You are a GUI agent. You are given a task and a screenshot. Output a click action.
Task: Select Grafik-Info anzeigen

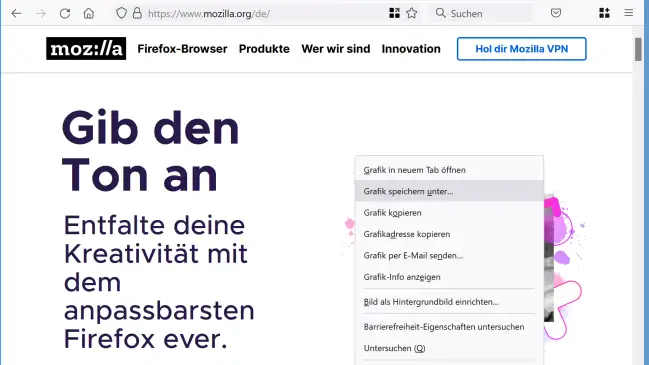(449, 277)
